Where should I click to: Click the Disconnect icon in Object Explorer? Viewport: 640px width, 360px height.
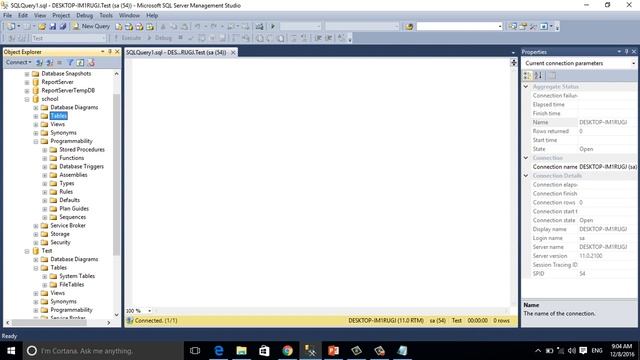click(49, 62)
